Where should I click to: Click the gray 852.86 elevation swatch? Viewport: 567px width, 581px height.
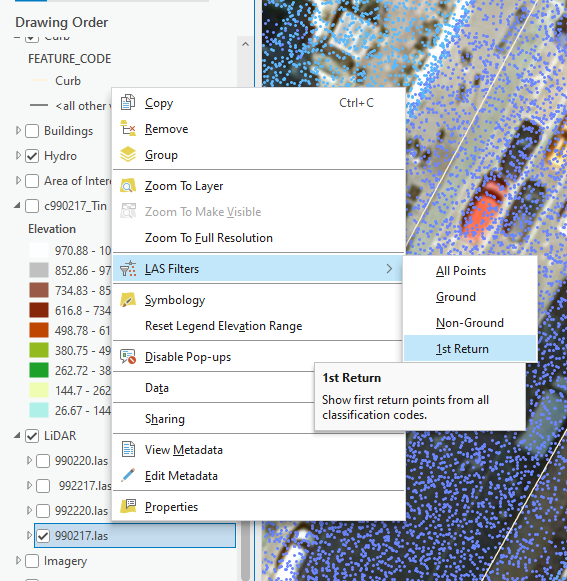click(39, 270)
